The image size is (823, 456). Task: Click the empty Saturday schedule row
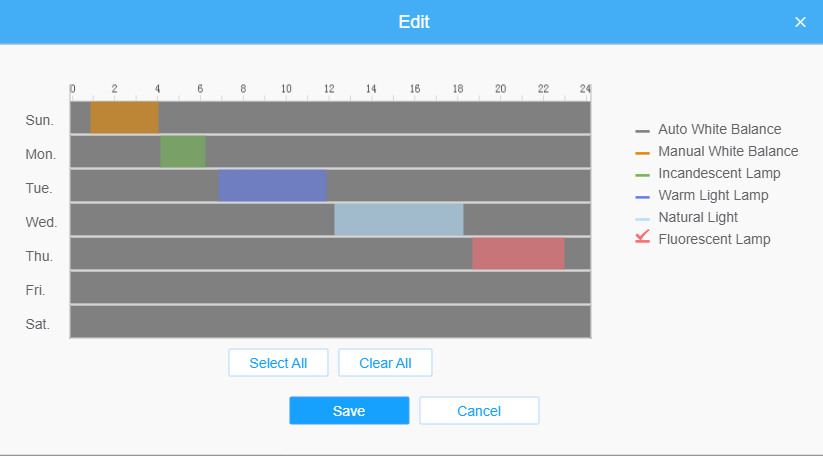coord(330,322)
